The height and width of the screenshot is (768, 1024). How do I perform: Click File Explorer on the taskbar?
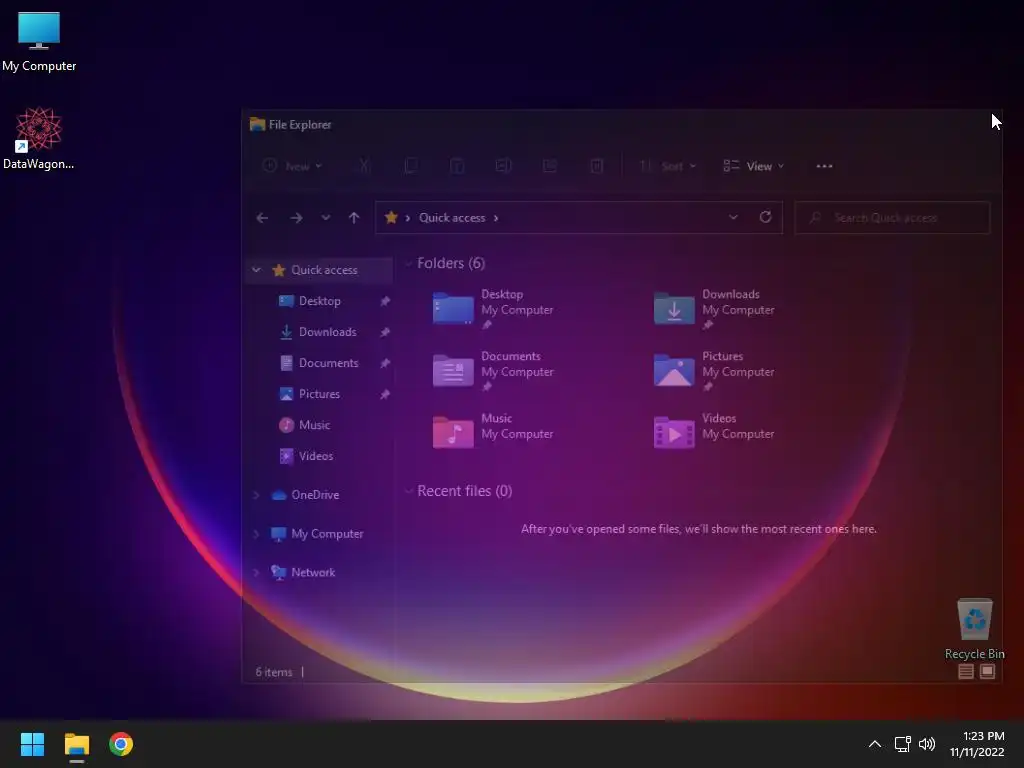click(x=76, y=744)
